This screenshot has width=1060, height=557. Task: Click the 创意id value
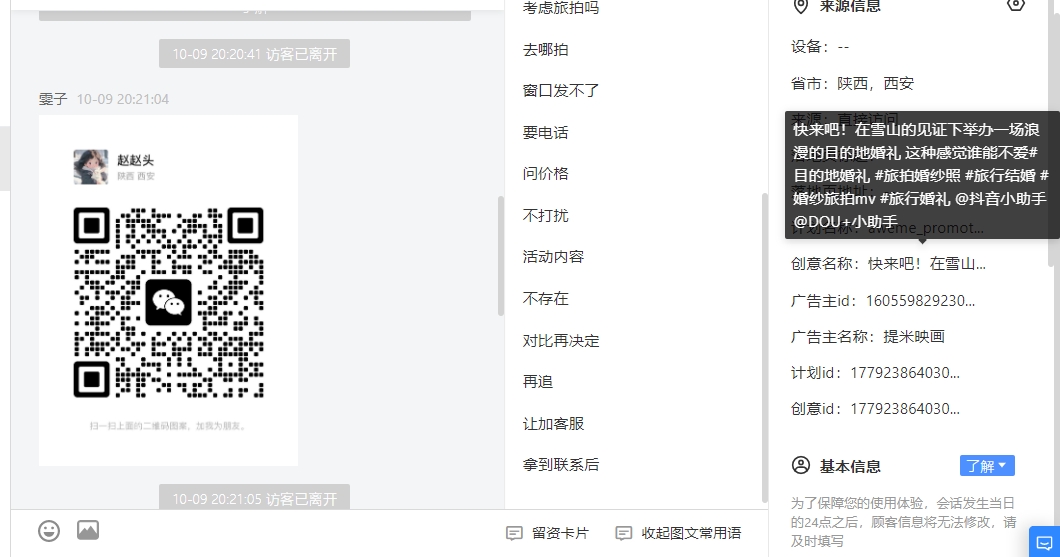tap(905, 409)
